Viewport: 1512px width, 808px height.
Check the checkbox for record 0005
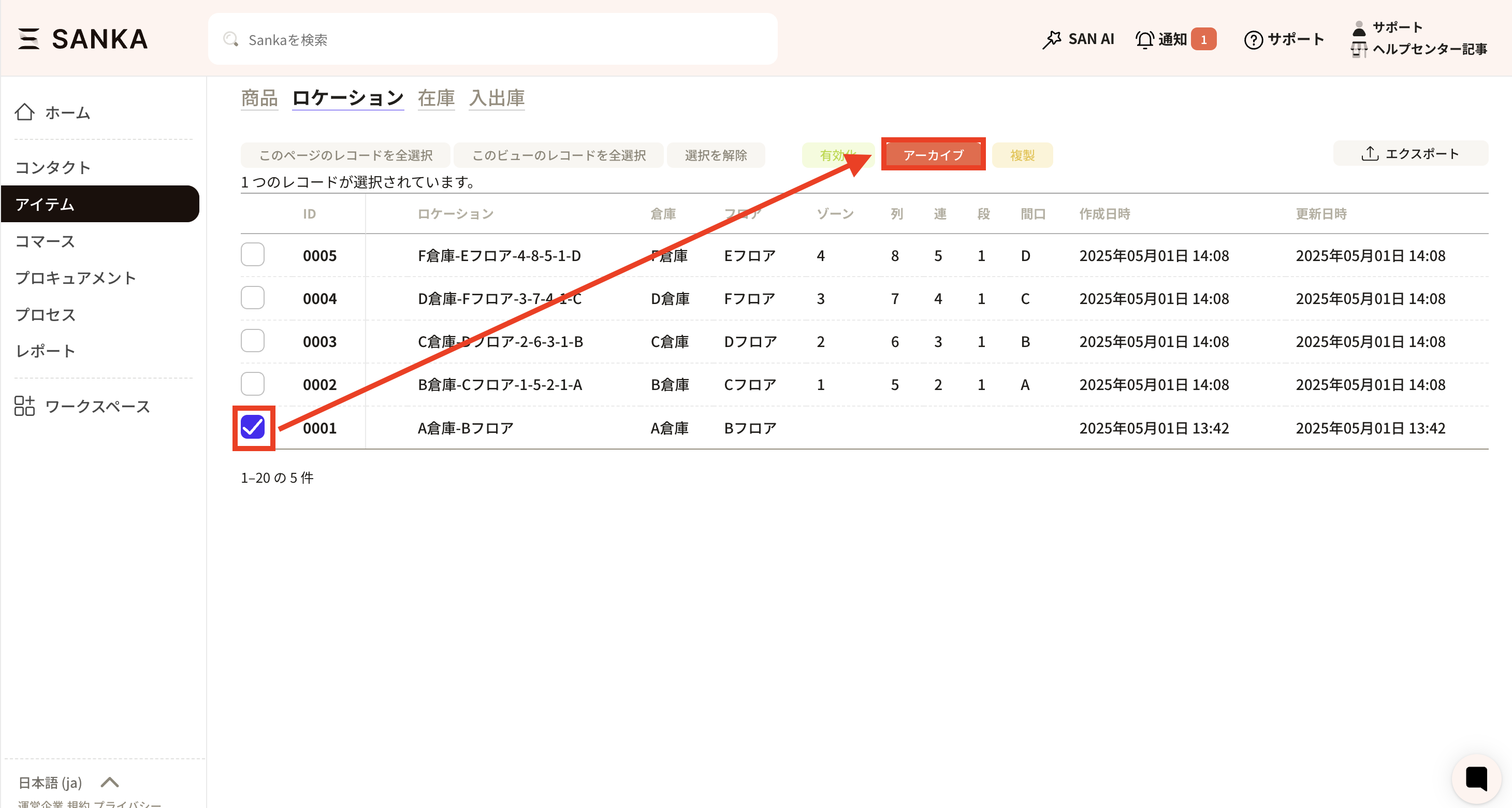tap(253, 255)
